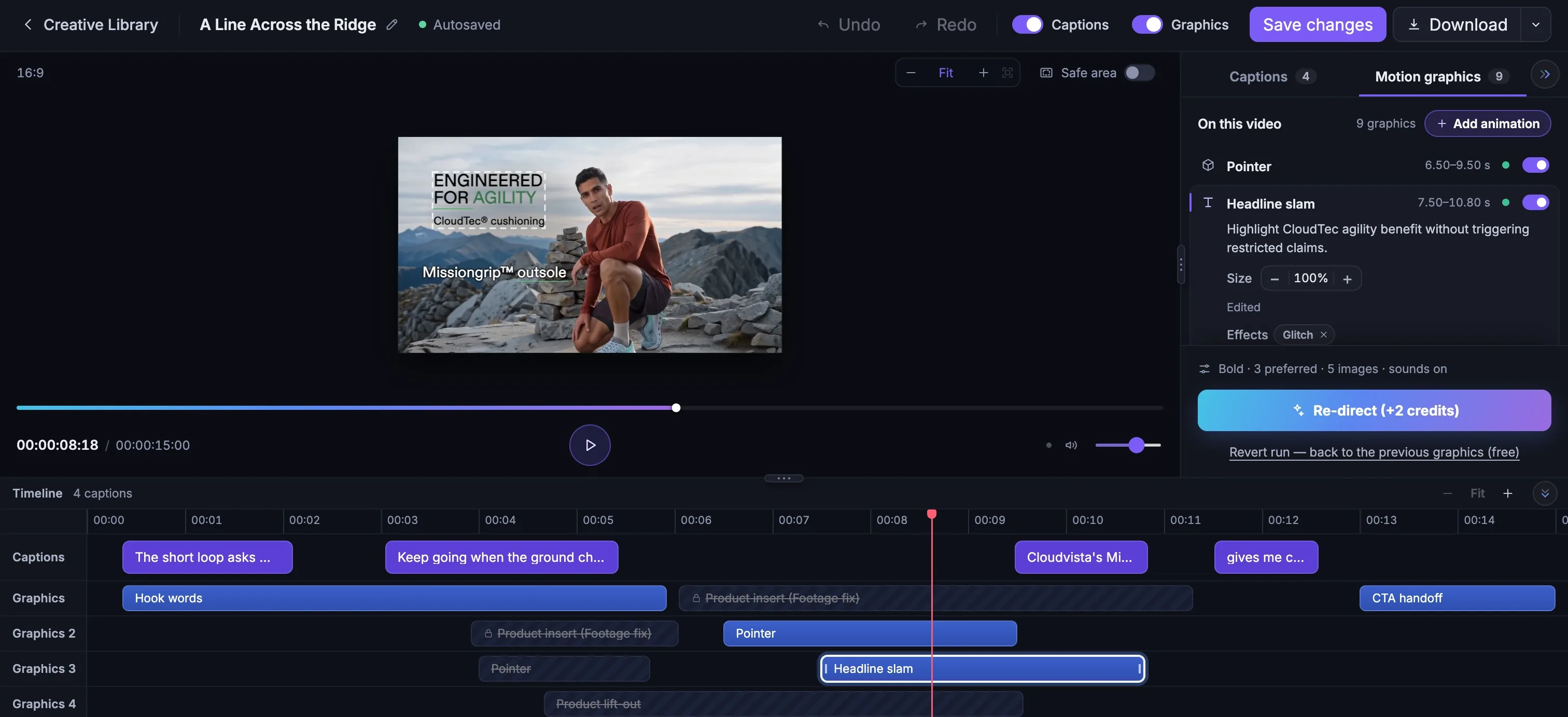Open the Download options dropdown arrow

click(1535, 24)
